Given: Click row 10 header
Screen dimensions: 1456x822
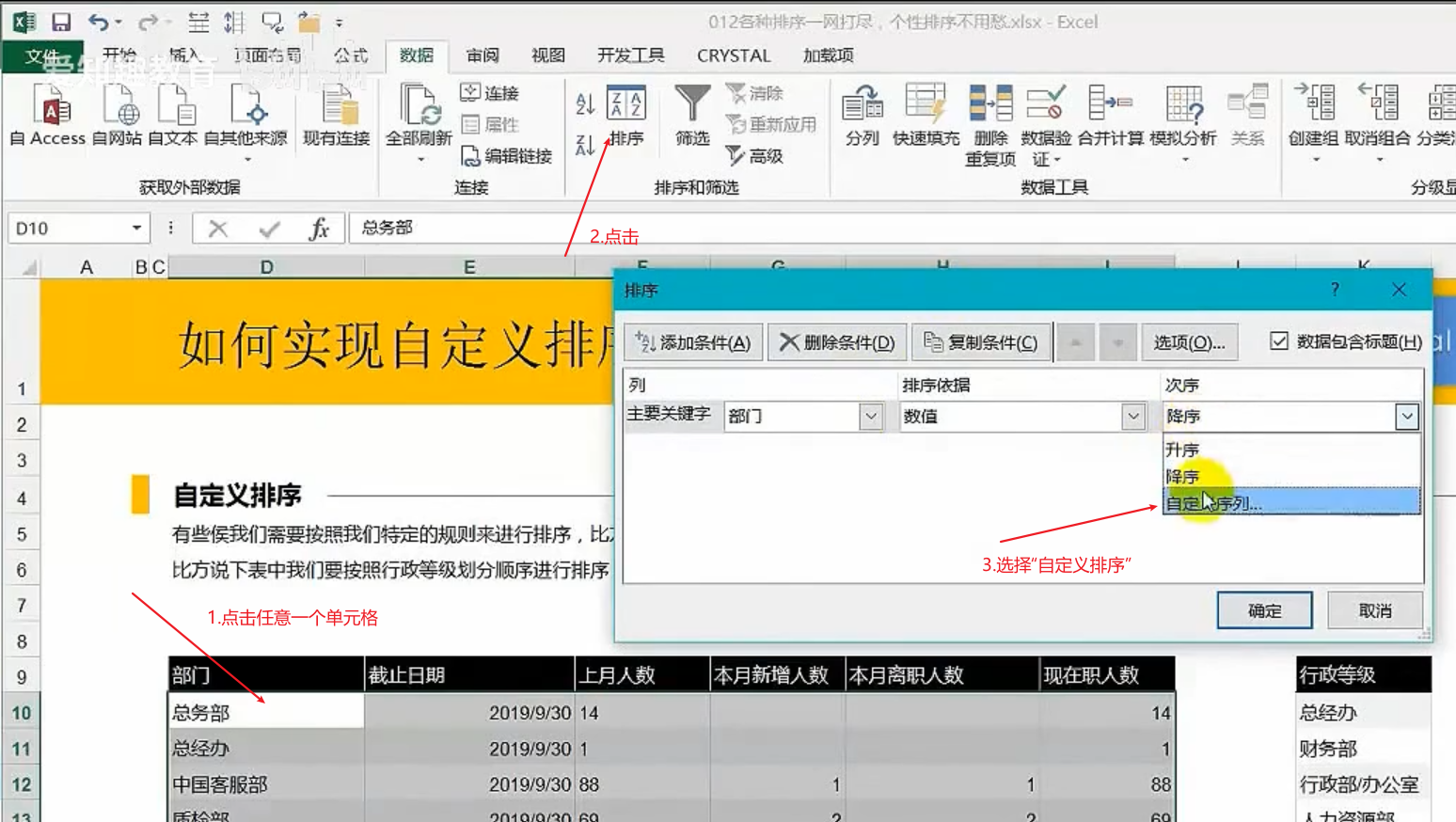Looking at the screenshot, I should pos(21,713).
